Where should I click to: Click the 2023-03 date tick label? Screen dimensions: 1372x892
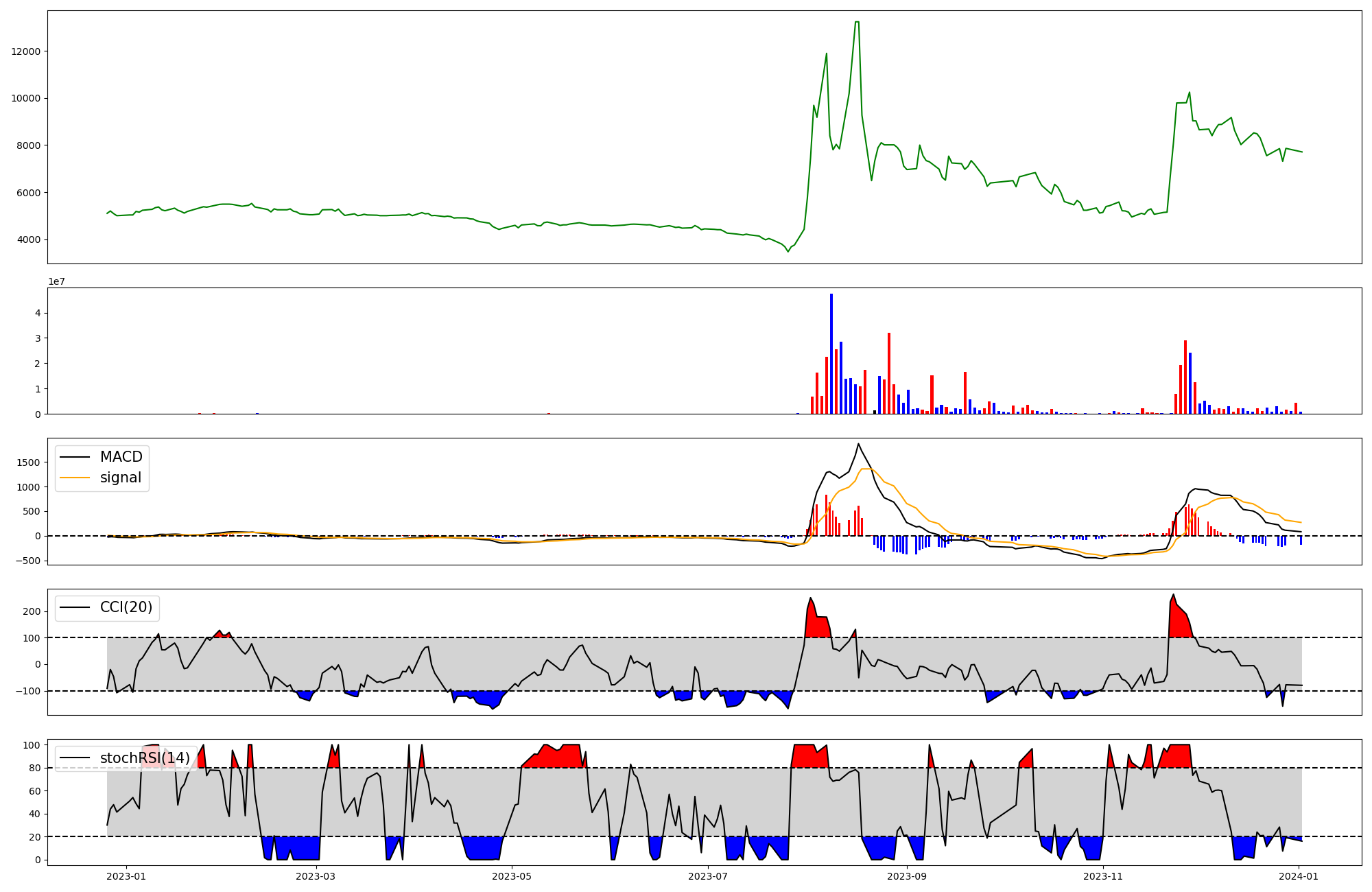click(316, 876)
